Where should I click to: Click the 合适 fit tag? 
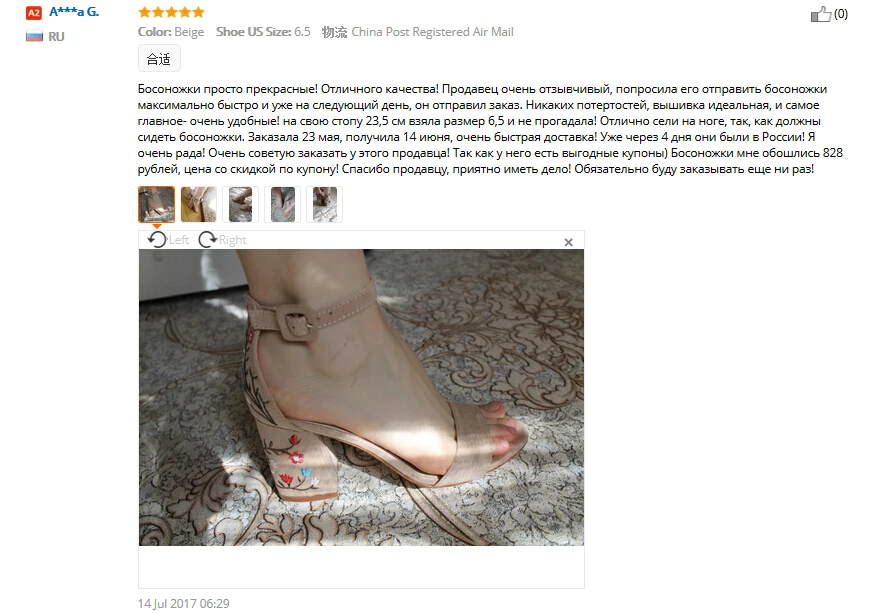[159, 59]
